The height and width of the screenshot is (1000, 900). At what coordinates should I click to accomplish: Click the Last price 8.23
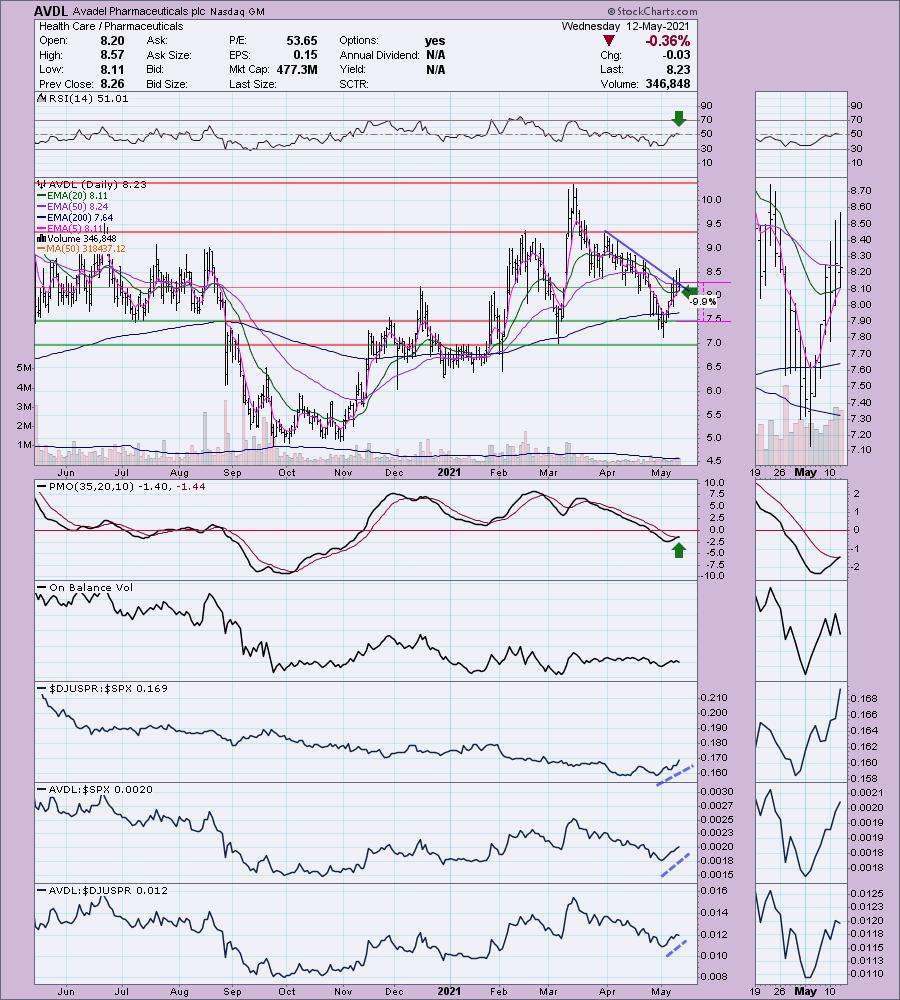pyautogui.click(x=679, y=70)
